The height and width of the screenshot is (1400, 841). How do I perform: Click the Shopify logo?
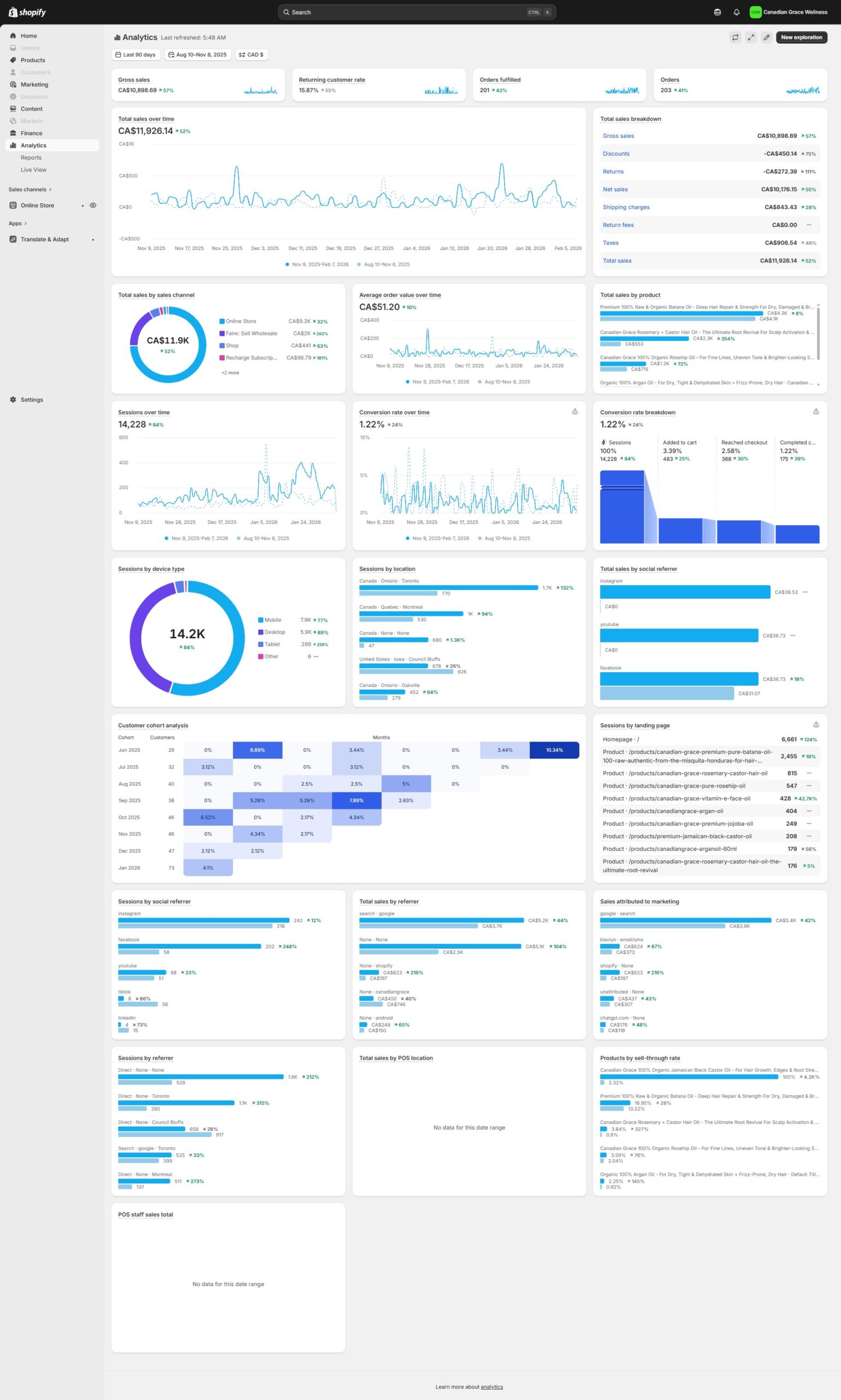27,12
